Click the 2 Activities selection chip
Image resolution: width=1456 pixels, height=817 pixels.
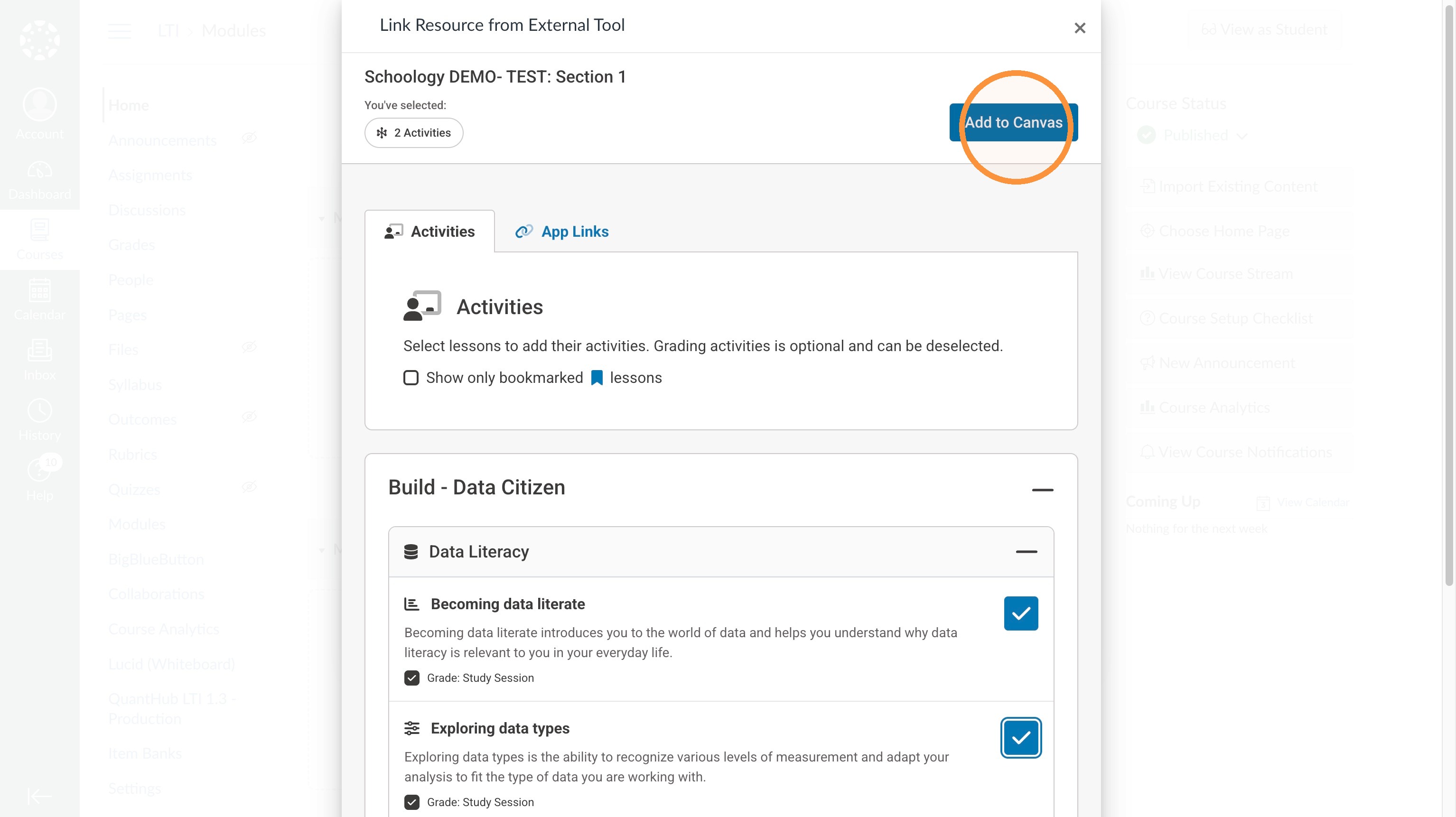[x=414, y=133]
